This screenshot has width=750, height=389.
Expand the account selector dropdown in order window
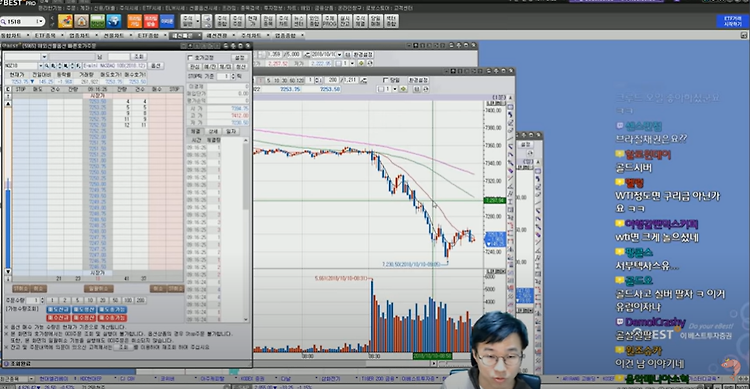44,57
